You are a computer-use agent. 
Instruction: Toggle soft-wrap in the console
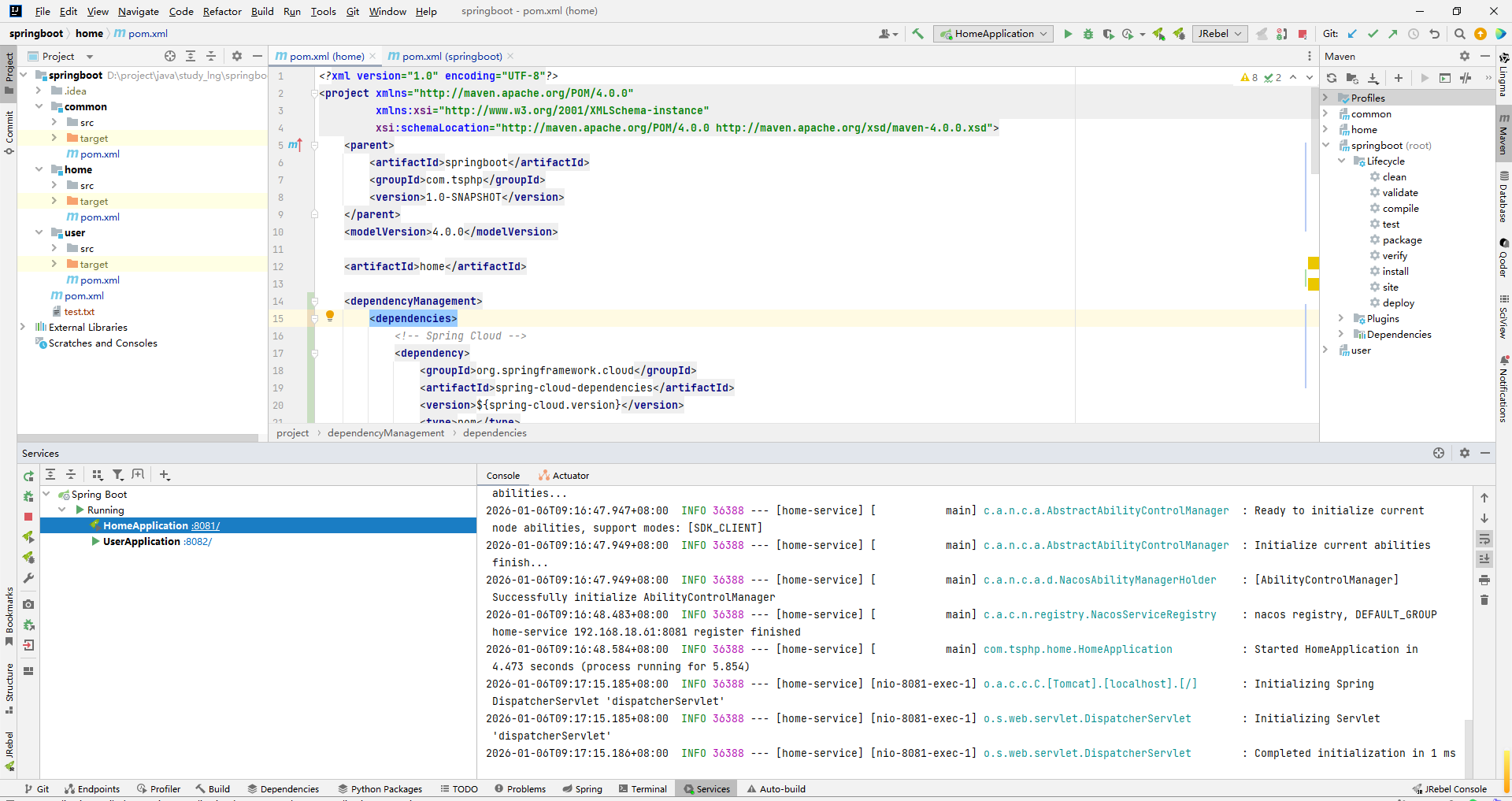click(1484, 539)
